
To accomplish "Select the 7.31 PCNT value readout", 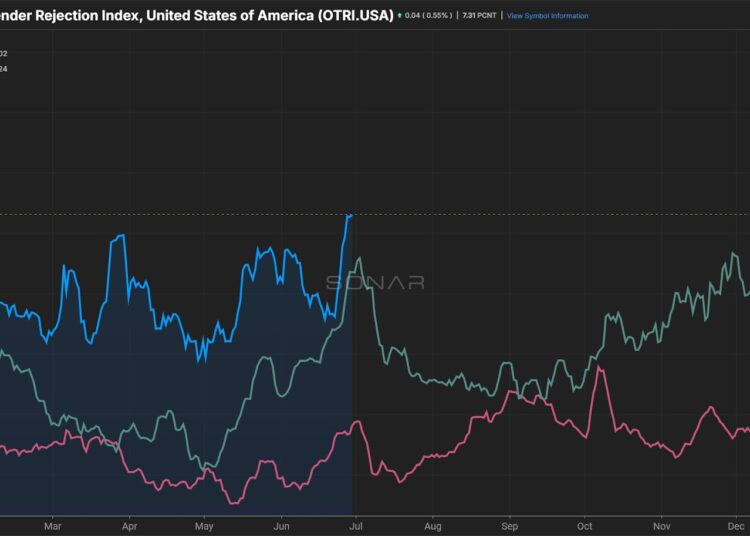I will [x=478, y=16].
